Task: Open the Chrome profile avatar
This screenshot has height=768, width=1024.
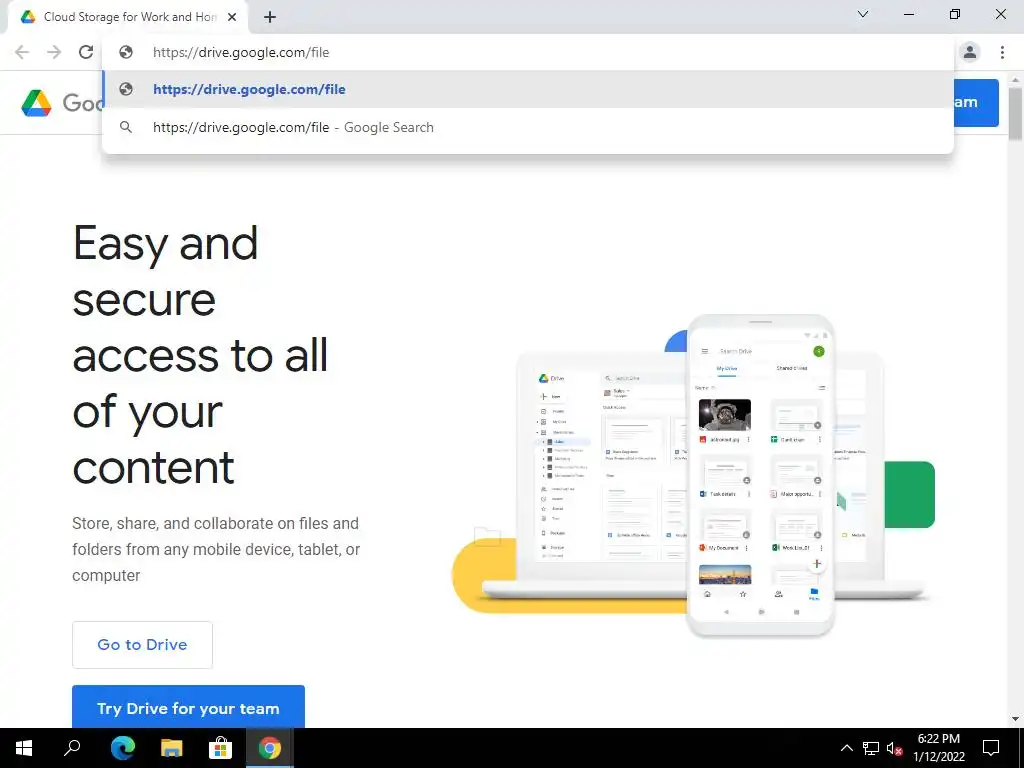Action: pos(970,52)
